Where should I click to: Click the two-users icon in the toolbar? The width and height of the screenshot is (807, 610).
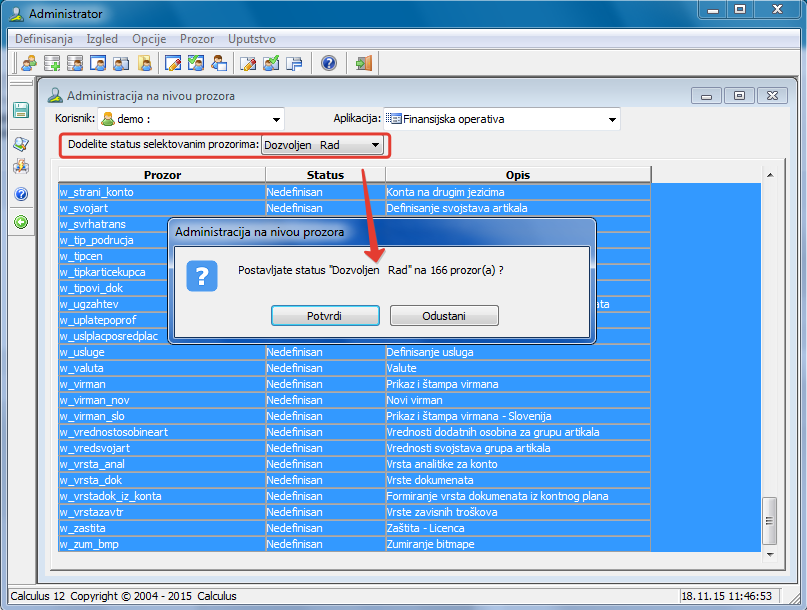[x=29, y=63]
